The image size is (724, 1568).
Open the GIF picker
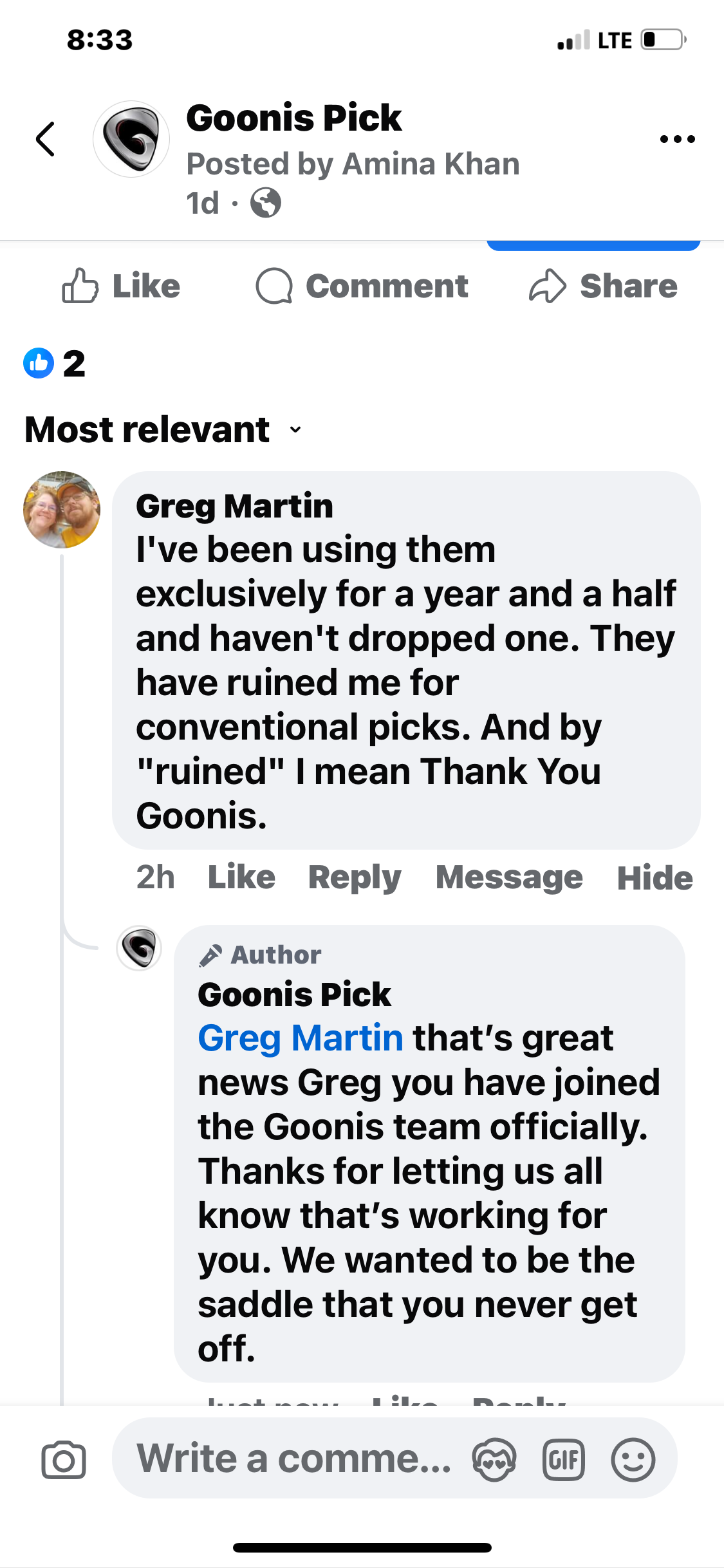tap(564, 1460)
